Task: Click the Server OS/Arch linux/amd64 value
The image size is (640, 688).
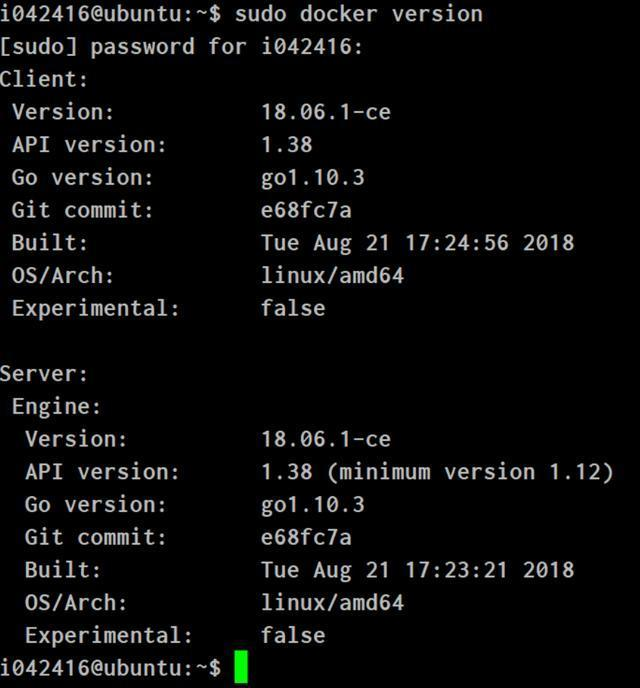Action: click(x=332, y=603)
